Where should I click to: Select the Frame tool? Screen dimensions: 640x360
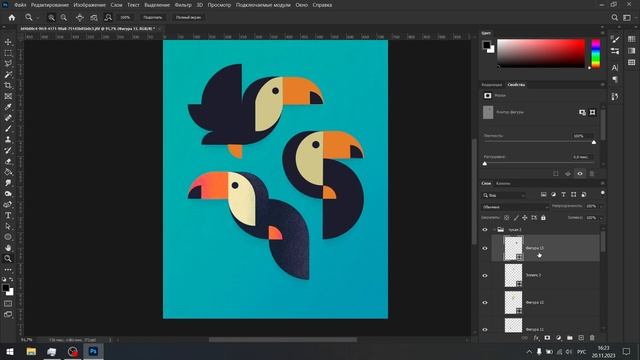click(8, 96)
